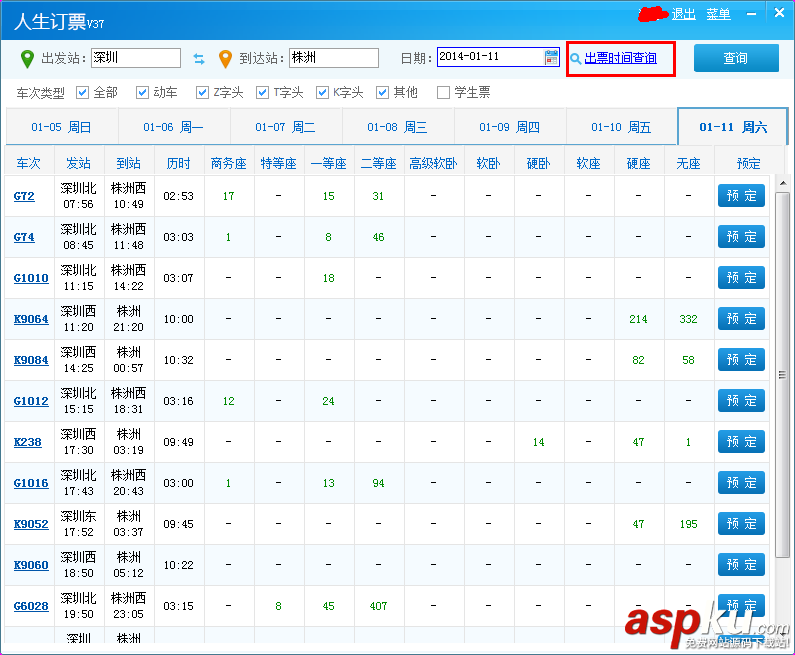Click the orange arrival station pin icon
795x655 pixels.
pos(225,59)
